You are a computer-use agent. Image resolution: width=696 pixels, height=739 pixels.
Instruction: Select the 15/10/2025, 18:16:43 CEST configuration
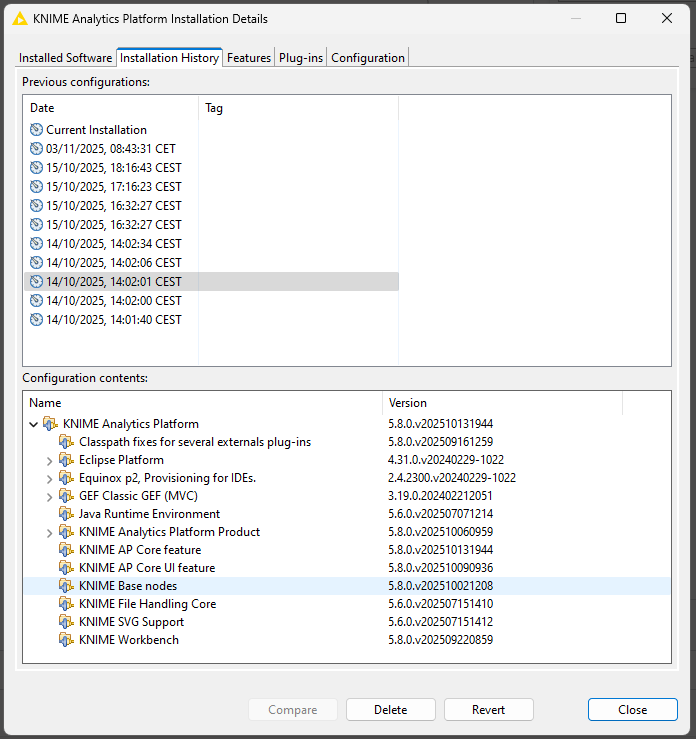[113, 168]
